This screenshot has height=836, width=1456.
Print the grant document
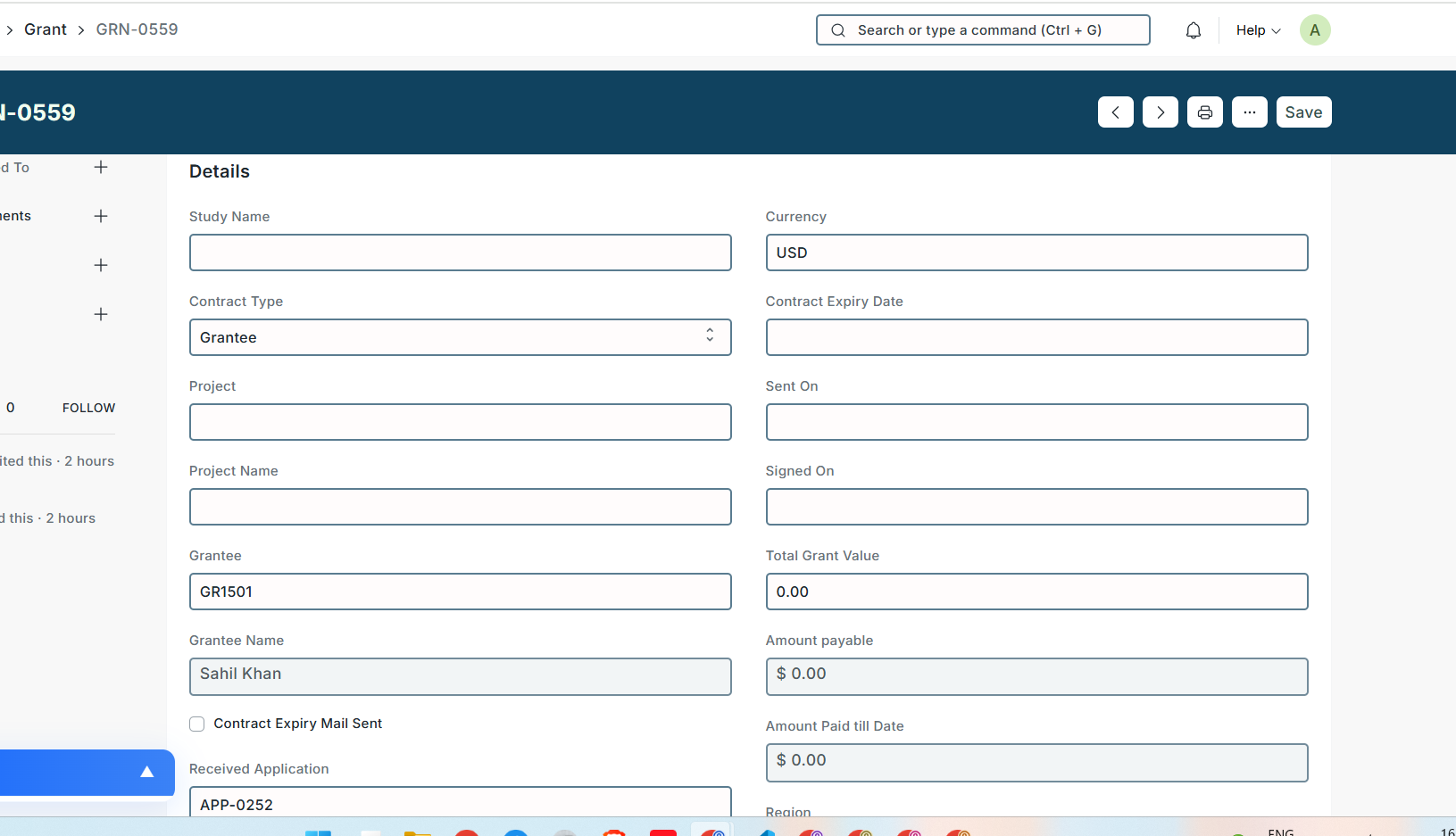click(x=1204, y=112)
